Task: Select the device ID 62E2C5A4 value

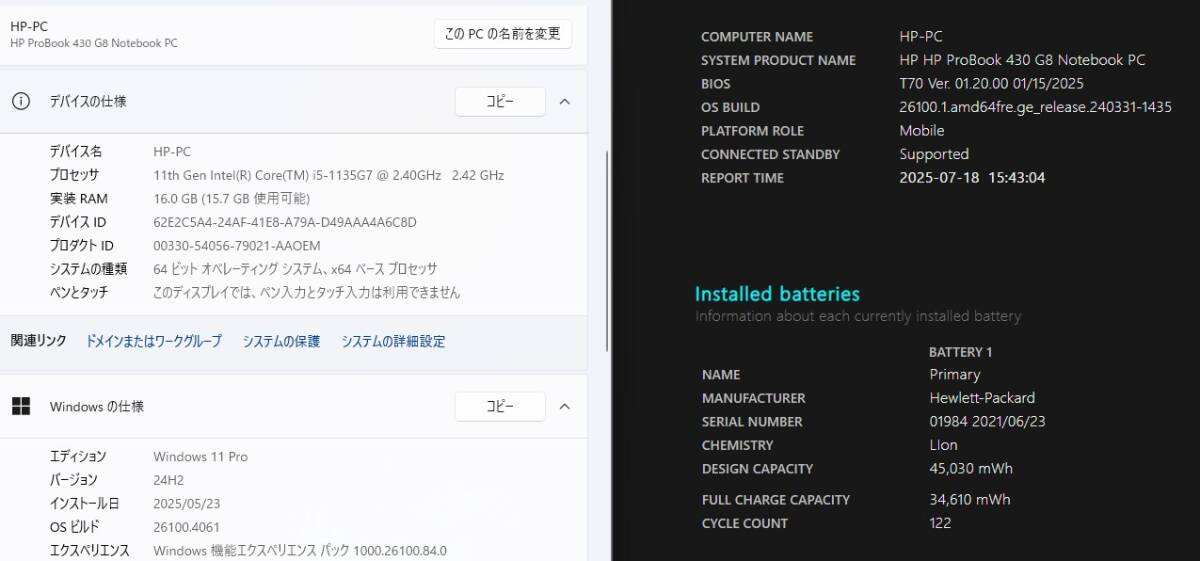Action: click(285, 222)
